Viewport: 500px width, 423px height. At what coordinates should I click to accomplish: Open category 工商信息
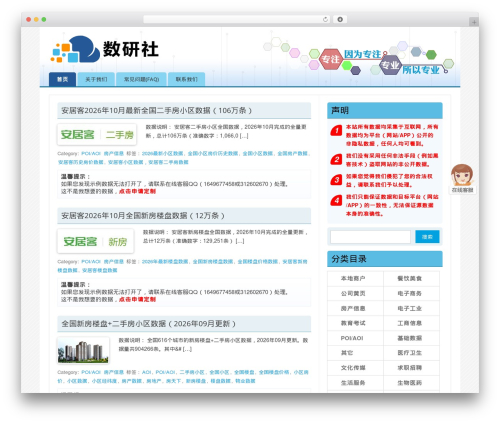[410, 323]
